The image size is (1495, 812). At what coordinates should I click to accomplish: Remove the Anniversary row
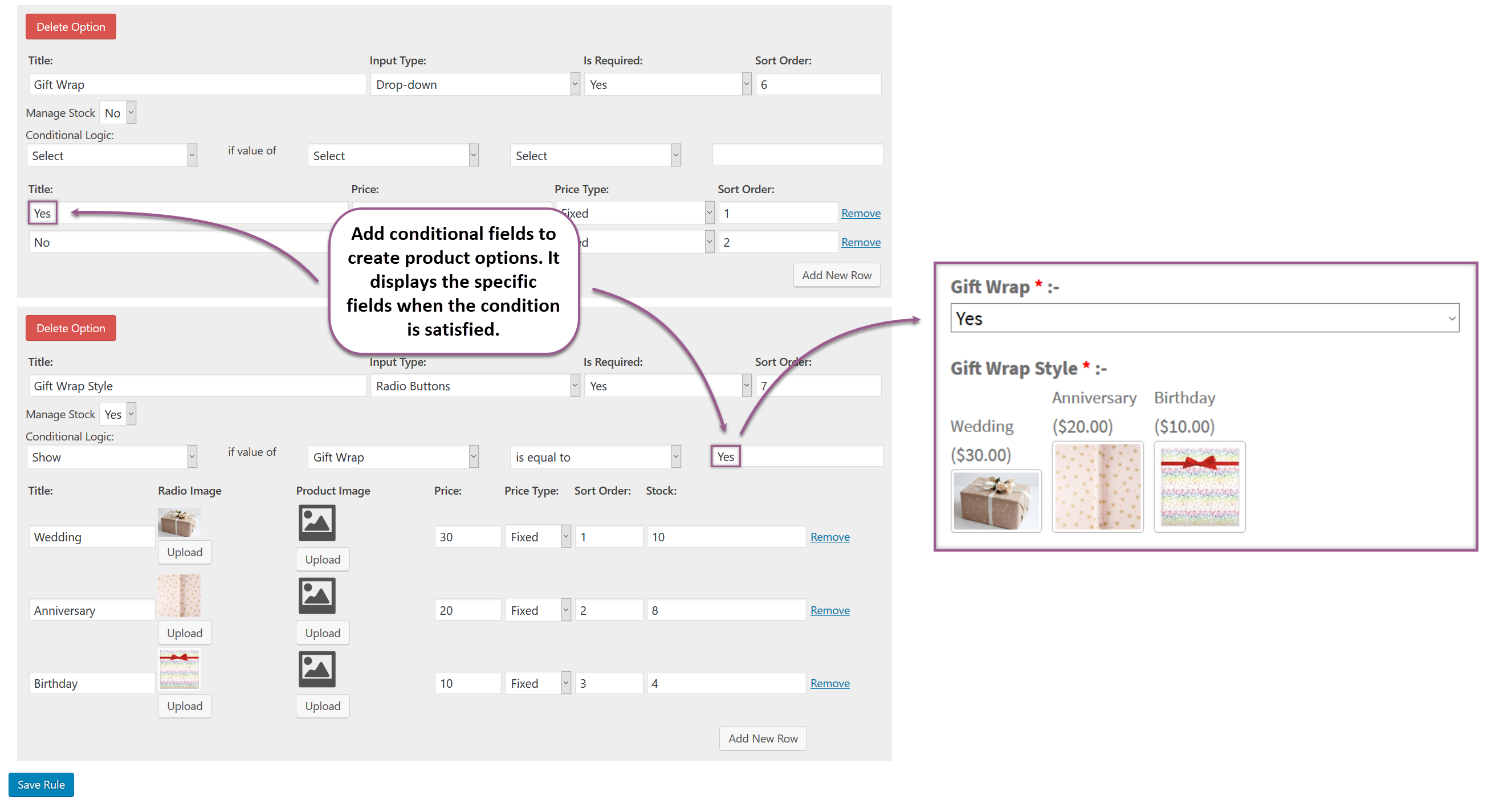829,610
